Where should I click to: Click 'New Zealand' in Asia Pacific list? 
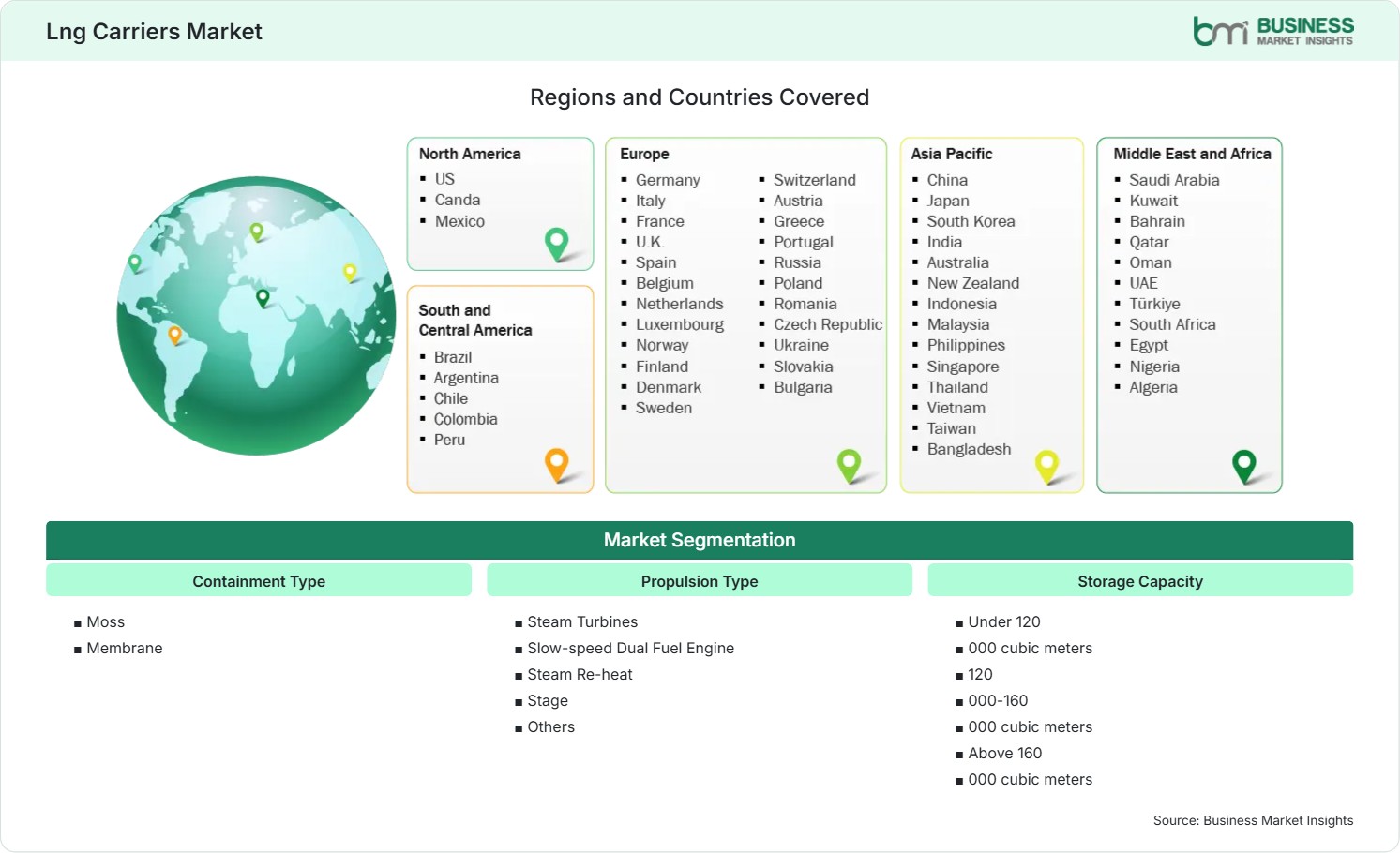click(x=973, y=283)
